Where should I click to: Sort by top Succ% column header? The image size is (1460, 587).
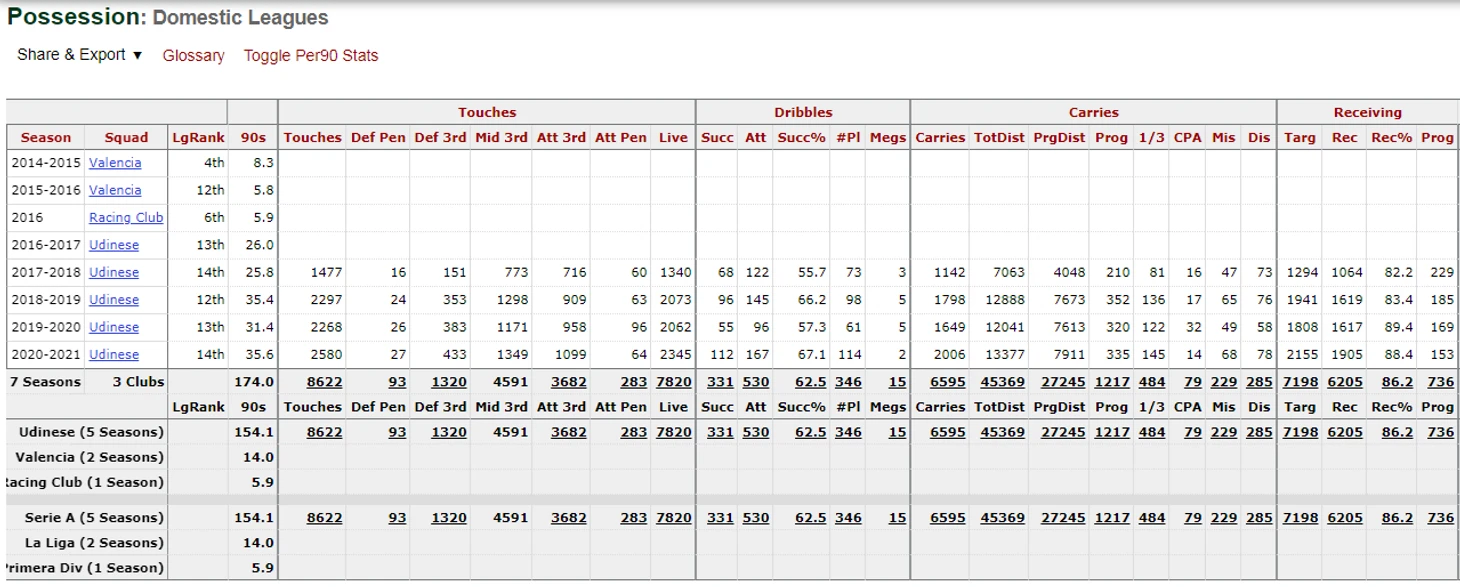801,138
